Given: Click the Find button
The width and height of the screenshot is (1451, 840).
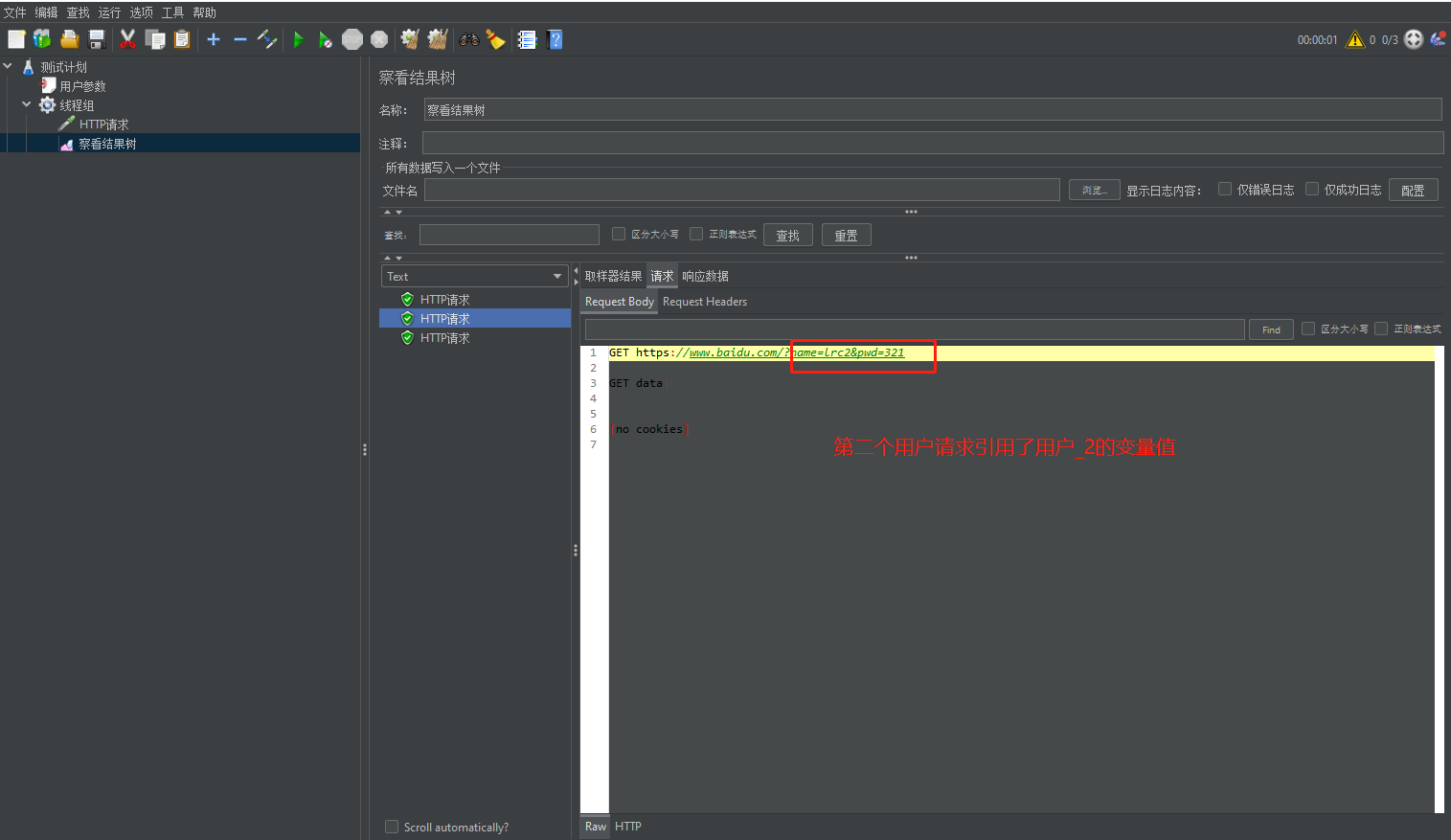Looking at the screenshot, I should click(1271, 329).
